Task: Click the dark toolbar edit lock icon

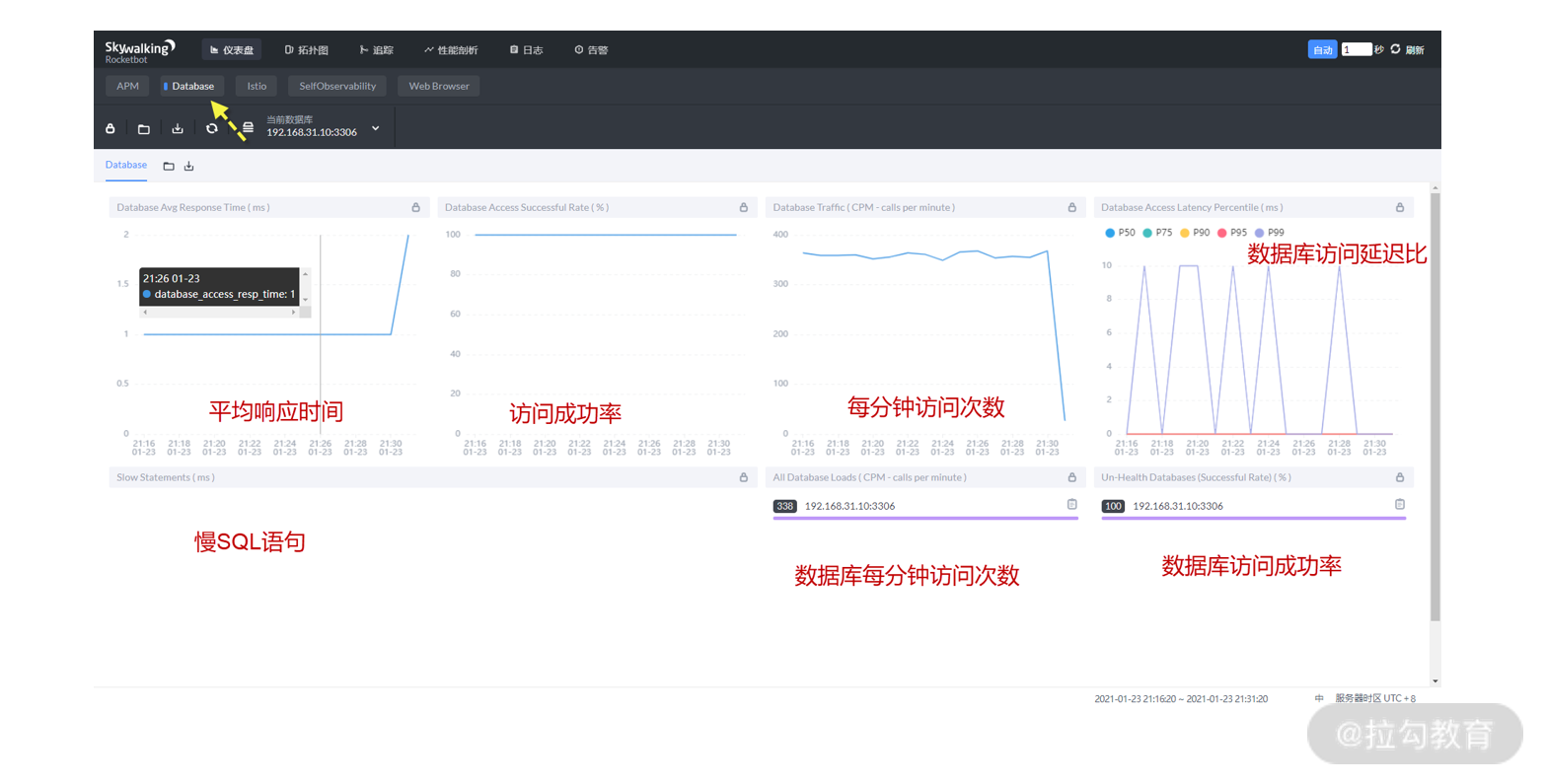Action: (110, 128)
